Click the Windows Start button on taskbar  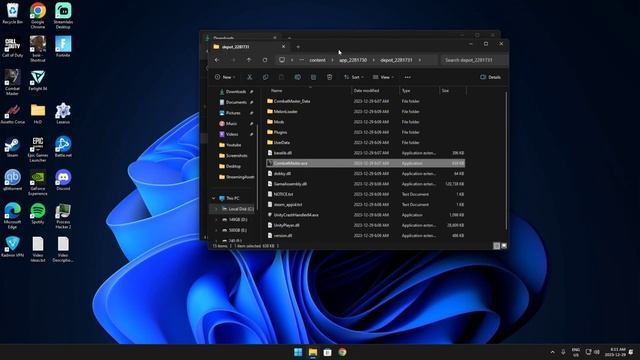click(x=298, y=352)
